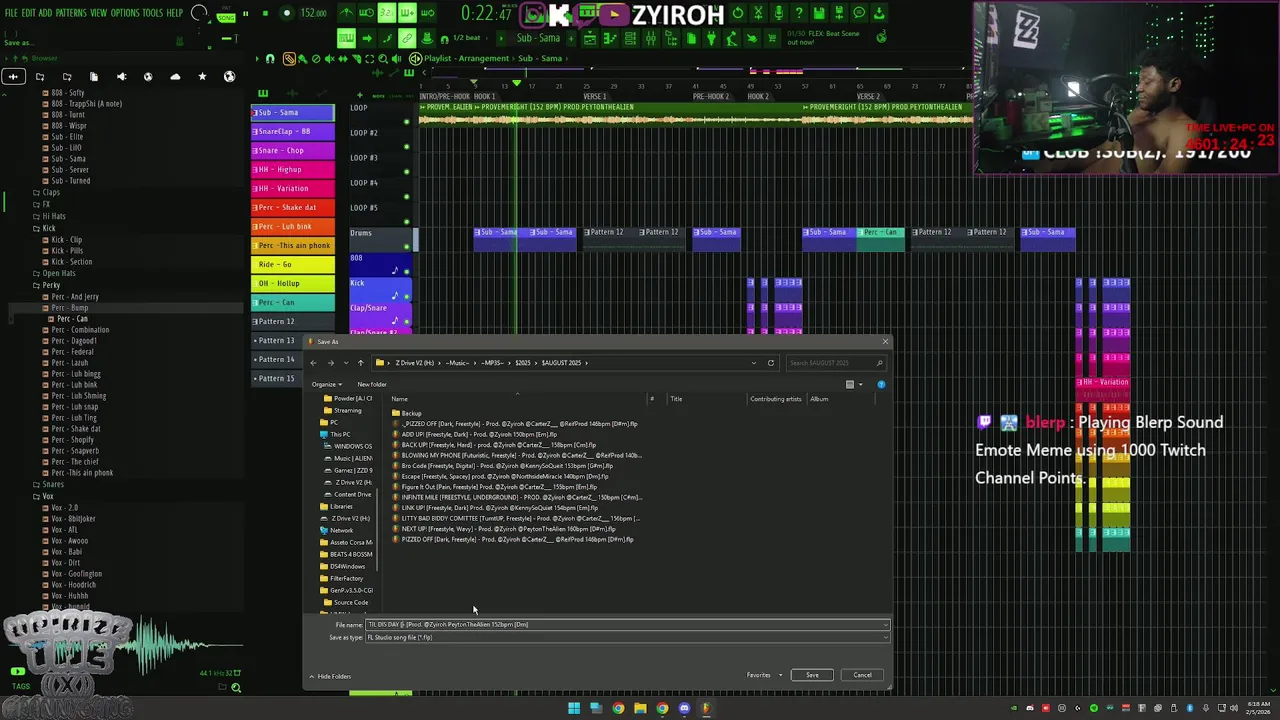Click Save button in Save As dialog
Screen dimensions: 1280x720
pyautogui.click(x=812, y=675)
